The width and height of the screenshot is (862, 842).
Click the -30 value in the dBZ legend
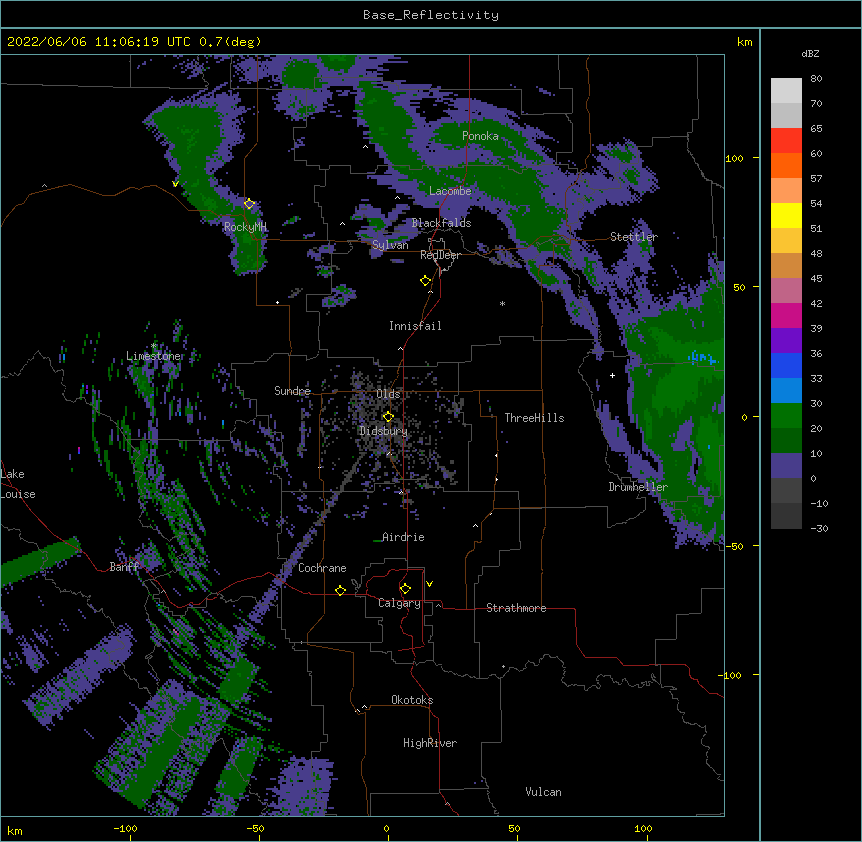819,528
